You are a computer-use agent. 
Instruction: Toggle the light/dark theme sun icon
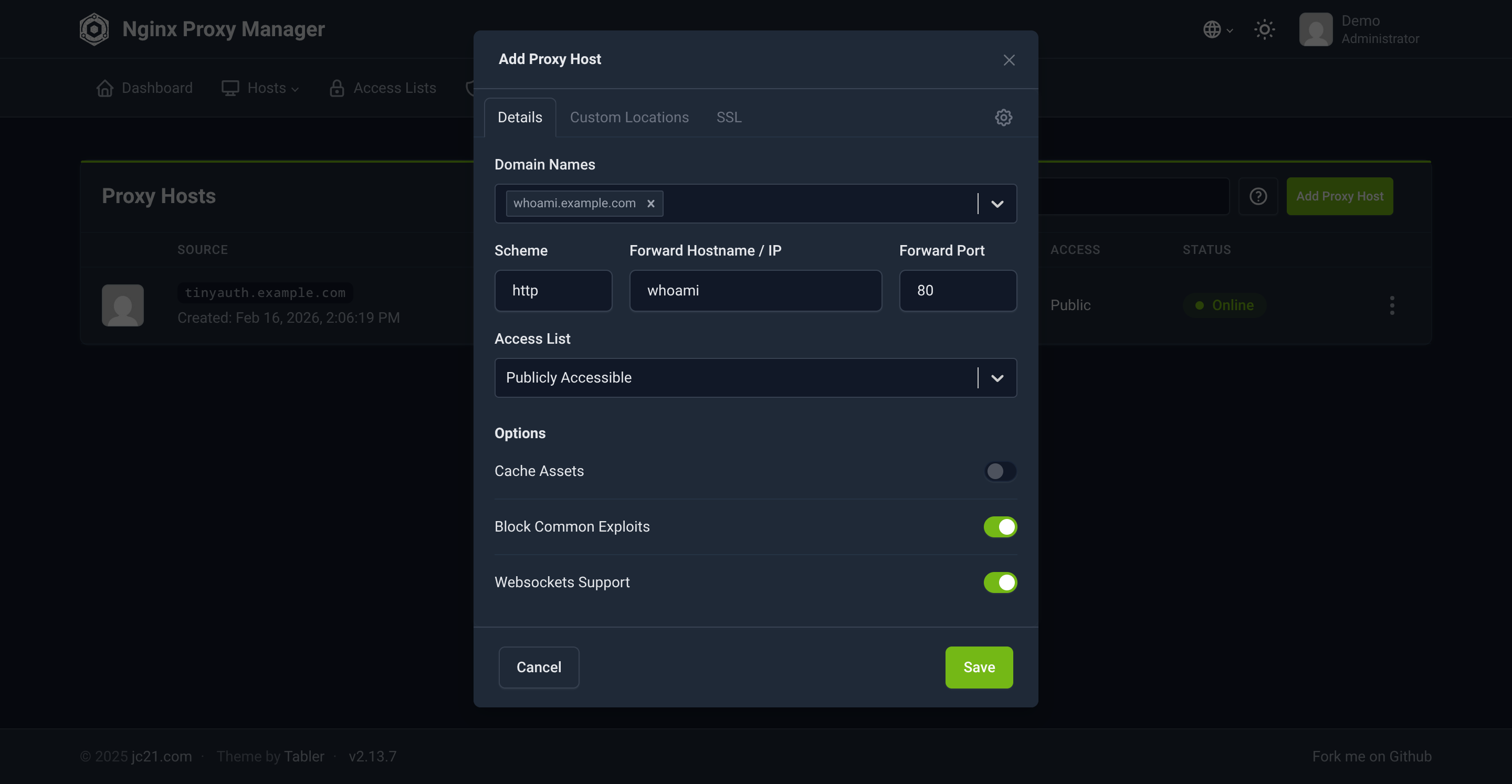(x=1264, y=29)
